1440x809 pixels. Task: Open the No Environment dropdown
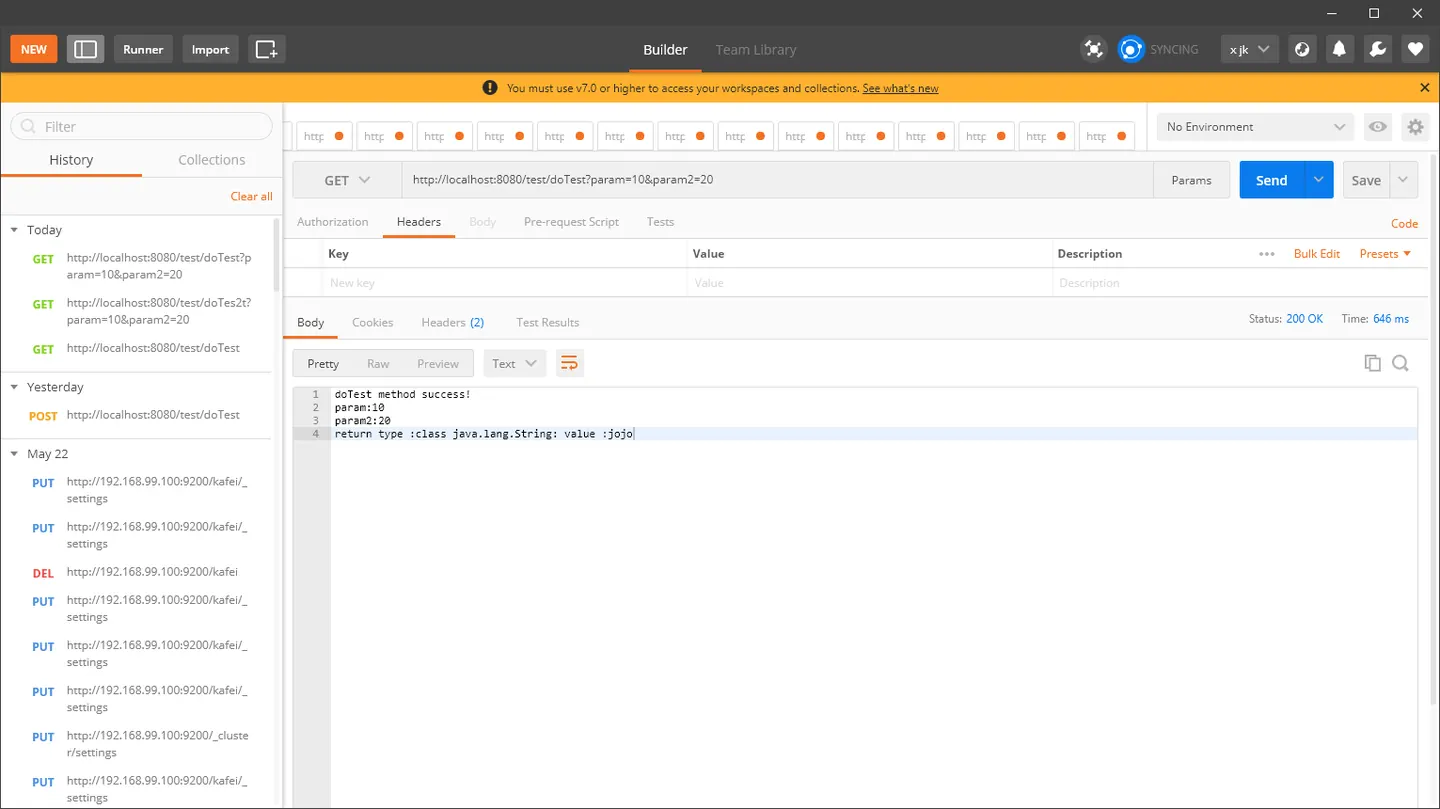pos(1256,127)
